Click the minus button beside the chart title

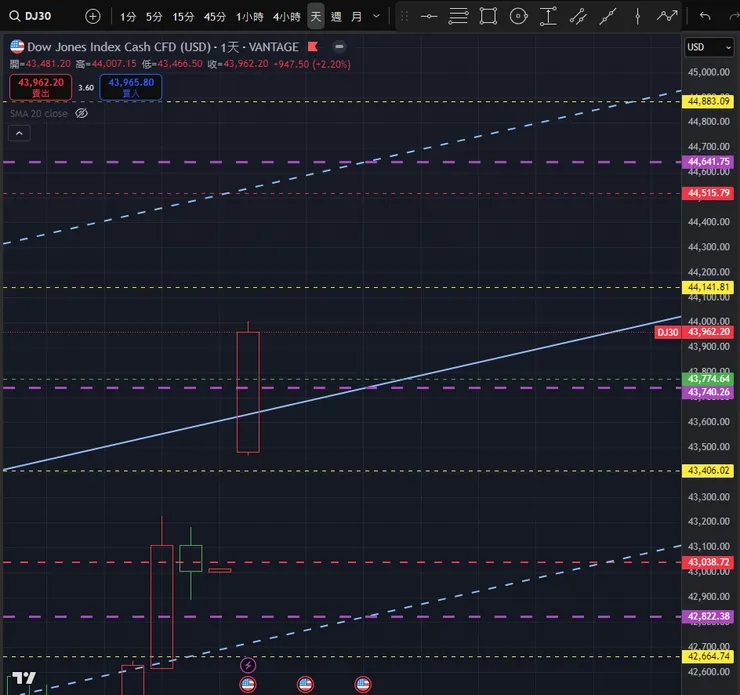coord(339,46)
